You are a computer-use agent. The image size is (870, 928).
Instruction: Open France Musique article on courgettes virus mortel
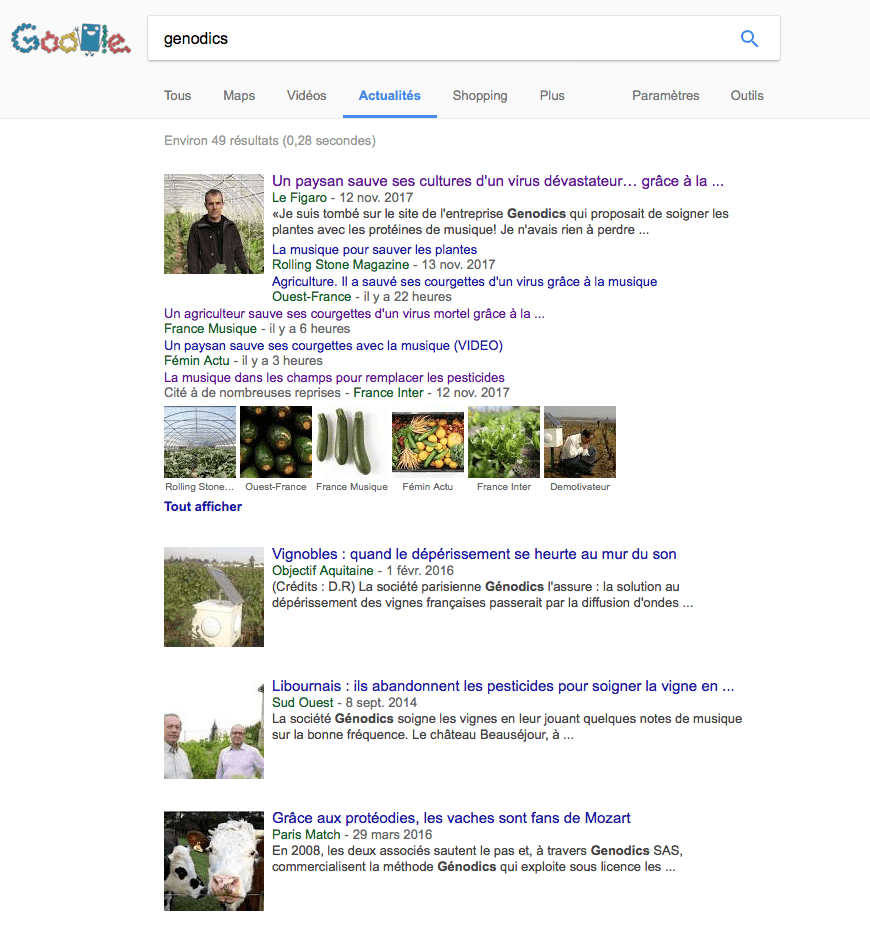(354, 313)
